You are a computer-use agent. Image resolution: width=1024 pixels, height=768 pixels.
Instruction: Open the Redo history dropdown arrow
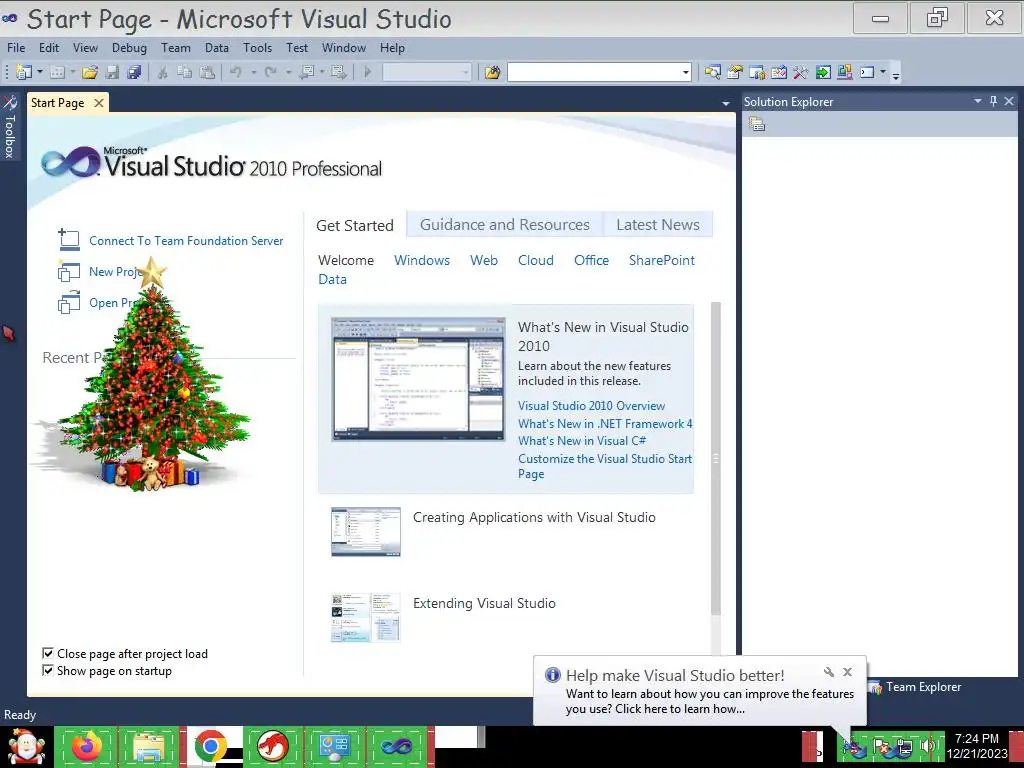click(288, 72)
